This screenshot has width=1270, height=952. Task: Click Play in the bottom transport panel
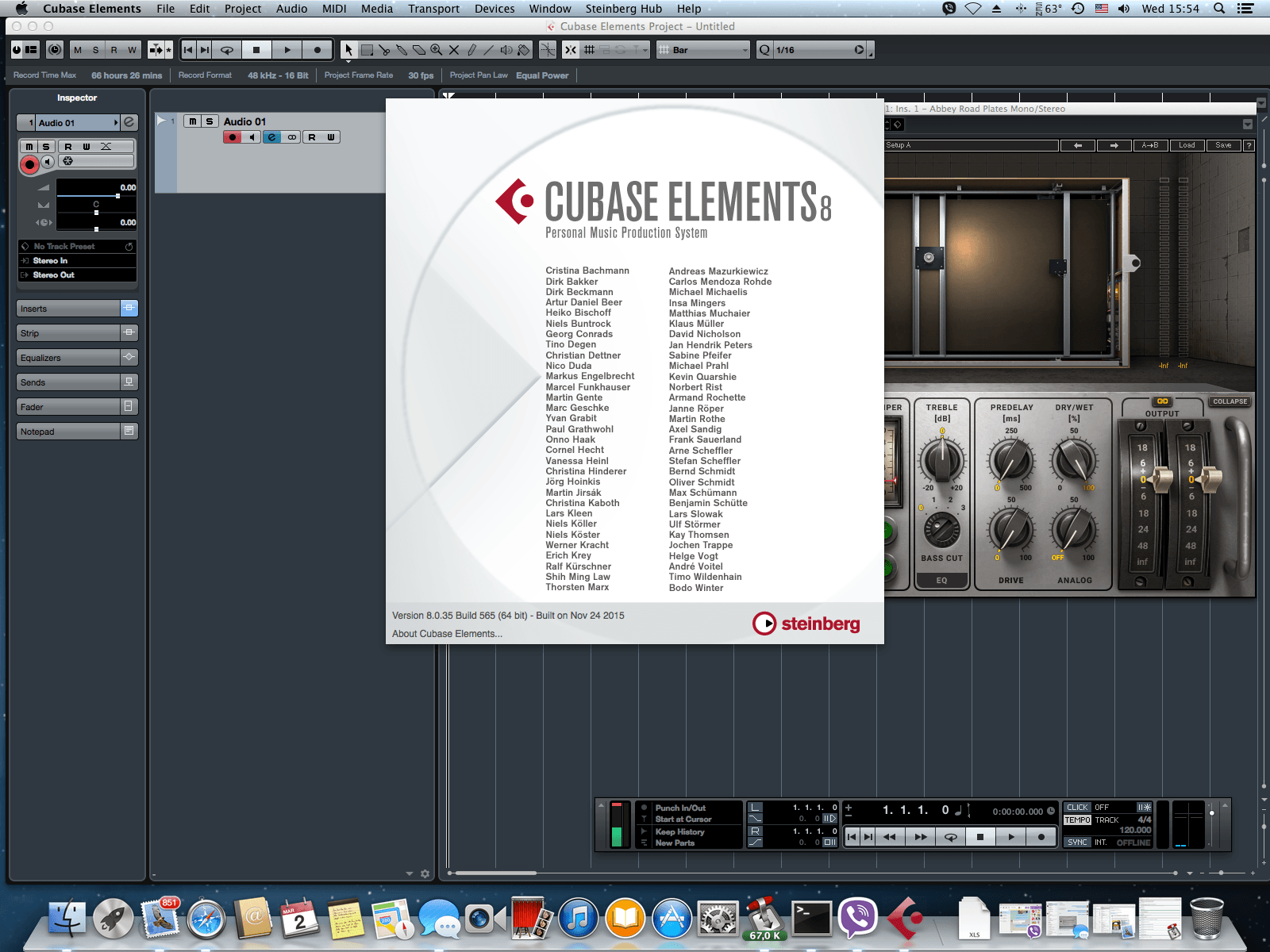pos(1011,836)
